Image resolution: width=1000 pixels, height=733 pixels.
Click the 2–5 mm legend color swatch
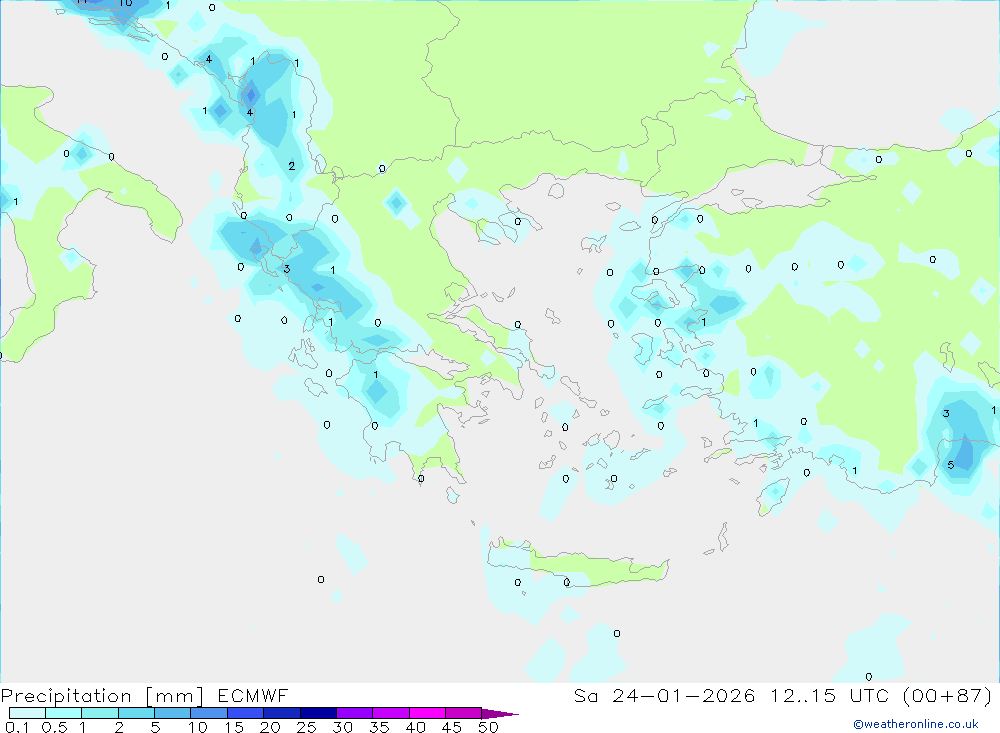(x=136, y=713)
